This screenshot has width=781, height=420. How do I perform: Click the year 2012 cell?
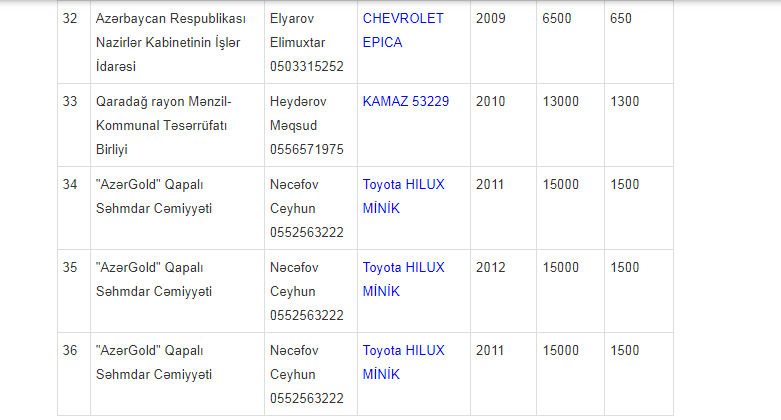pyautogui.click(x=503, y=291)
